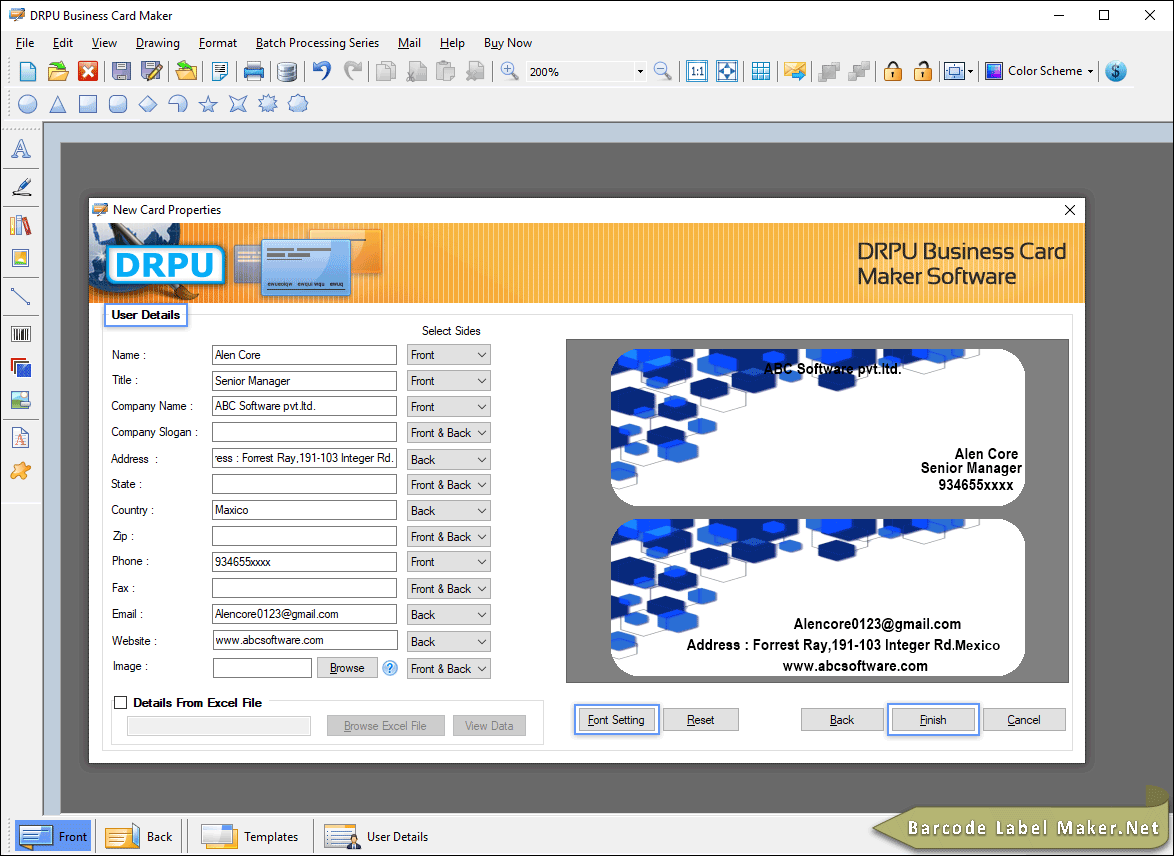Switch to the Templates tab at bottom
Viewport: 1174px width, 856px height.
[250, 837]
